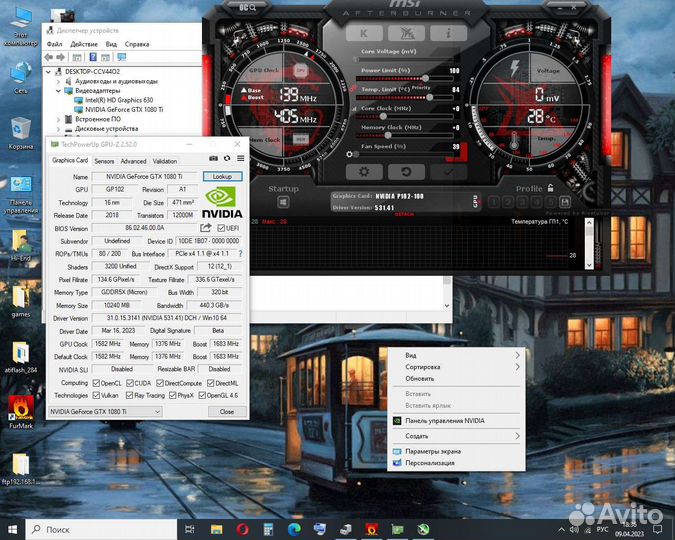Screen dimensions: 675x540
Task: Open the Панель управления desktop icon
Action: [x=21, y=196]
